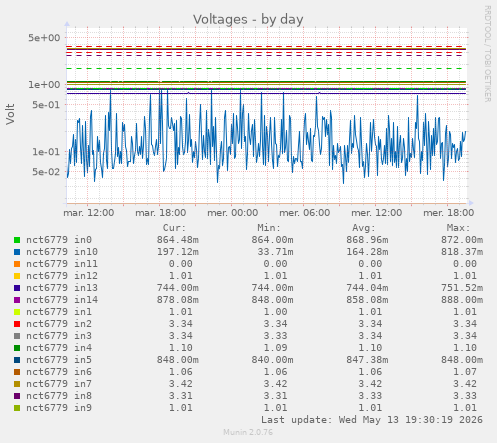This screenshot has width=497, height=443.
Task: Click the olive-gold swatch for nct6779 in7
Action: pos(17,384)
